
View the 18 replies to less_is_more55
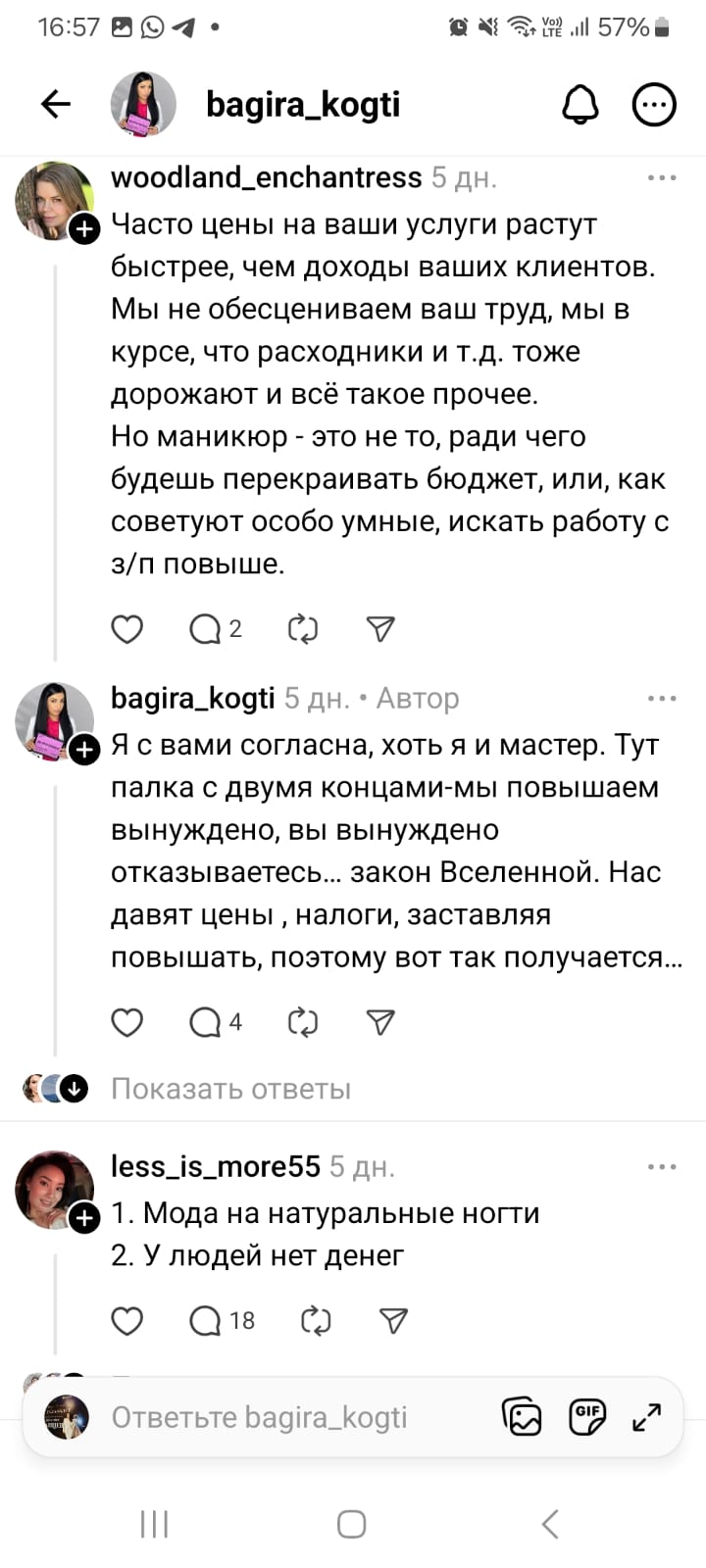(x=222, y=1320)
